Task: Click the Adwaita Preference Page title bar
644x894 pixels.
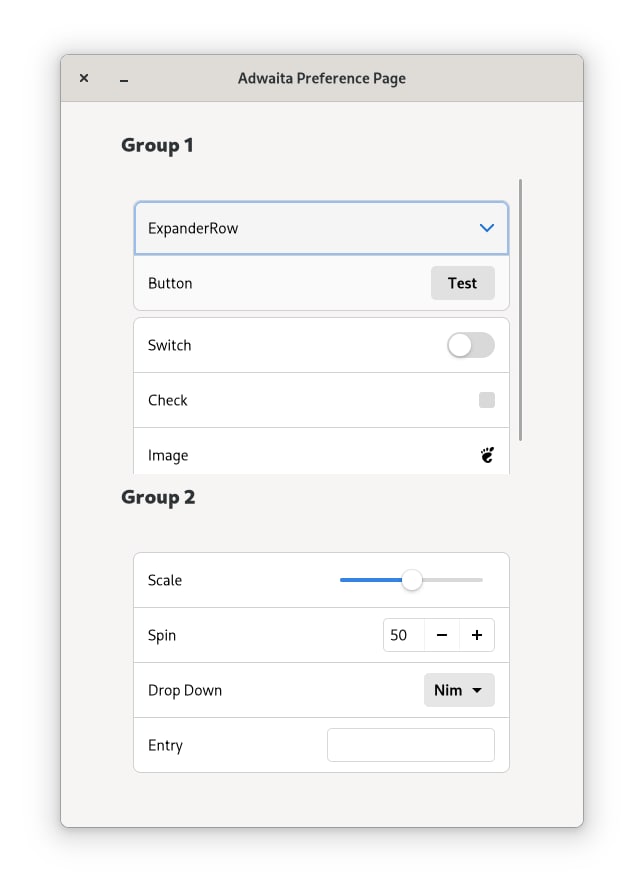Action: coord(322,78)
